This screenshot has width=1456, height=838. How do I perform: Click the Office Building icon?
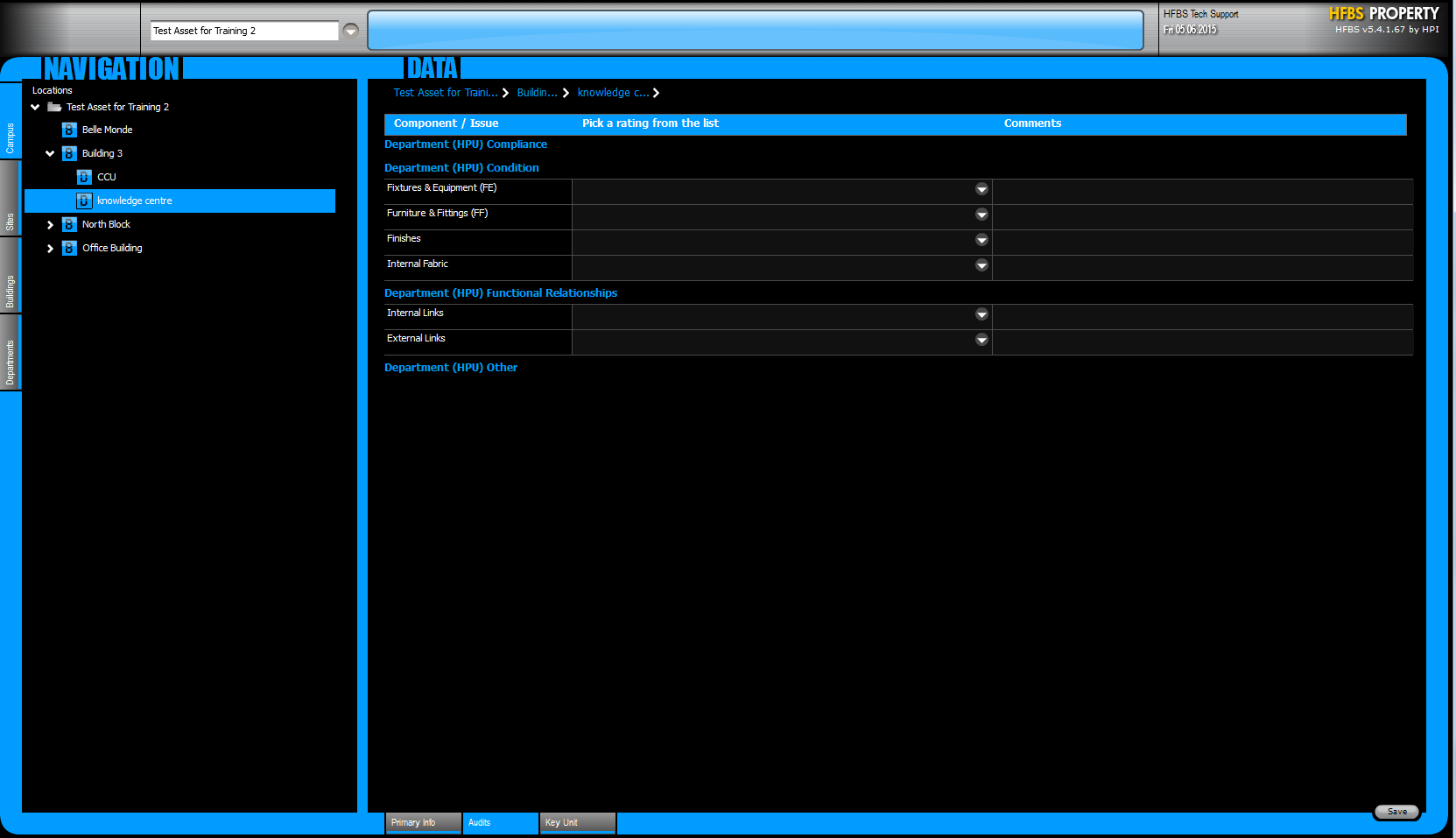[69, 248]
